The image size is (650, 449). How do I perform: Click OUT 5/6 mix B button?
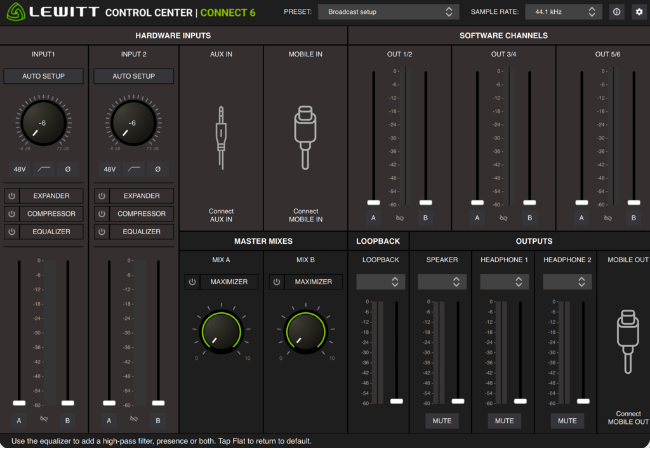point(633,218)
